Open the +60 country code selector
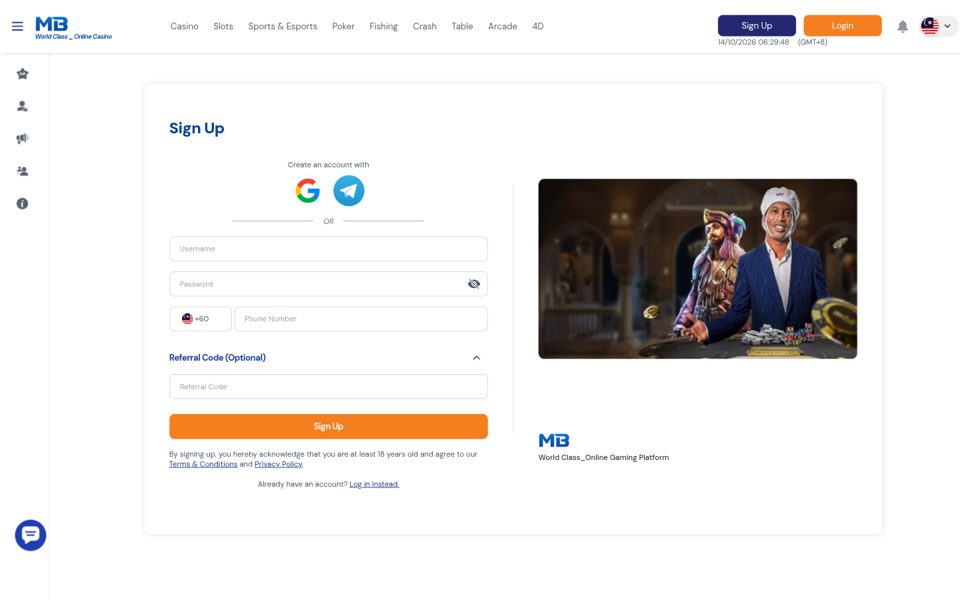Image resolution: width=960 pixels, height=600 pixels. click(200, 318)
